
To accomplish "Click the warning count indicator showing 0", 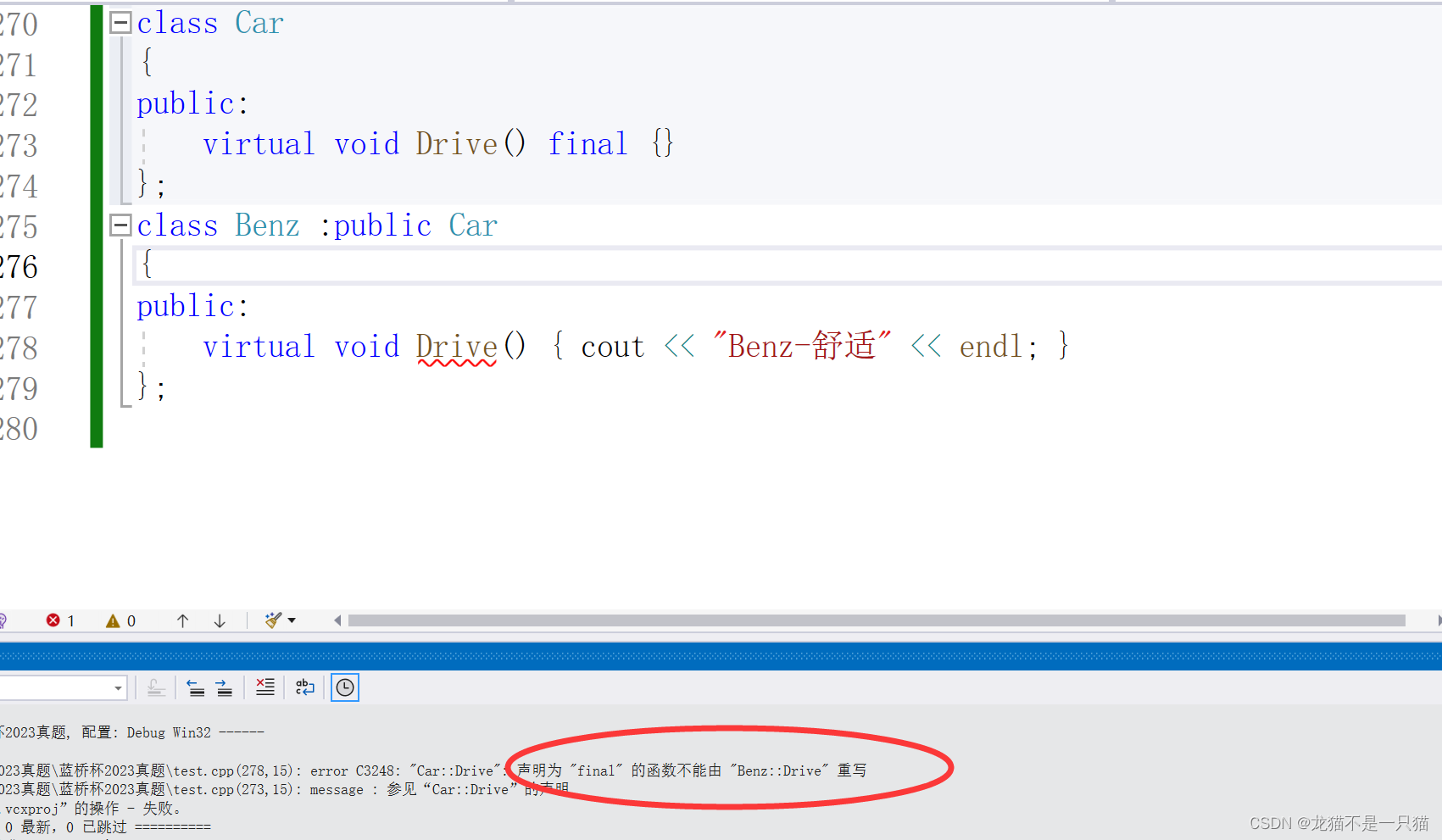I will (x=120, y=620).
